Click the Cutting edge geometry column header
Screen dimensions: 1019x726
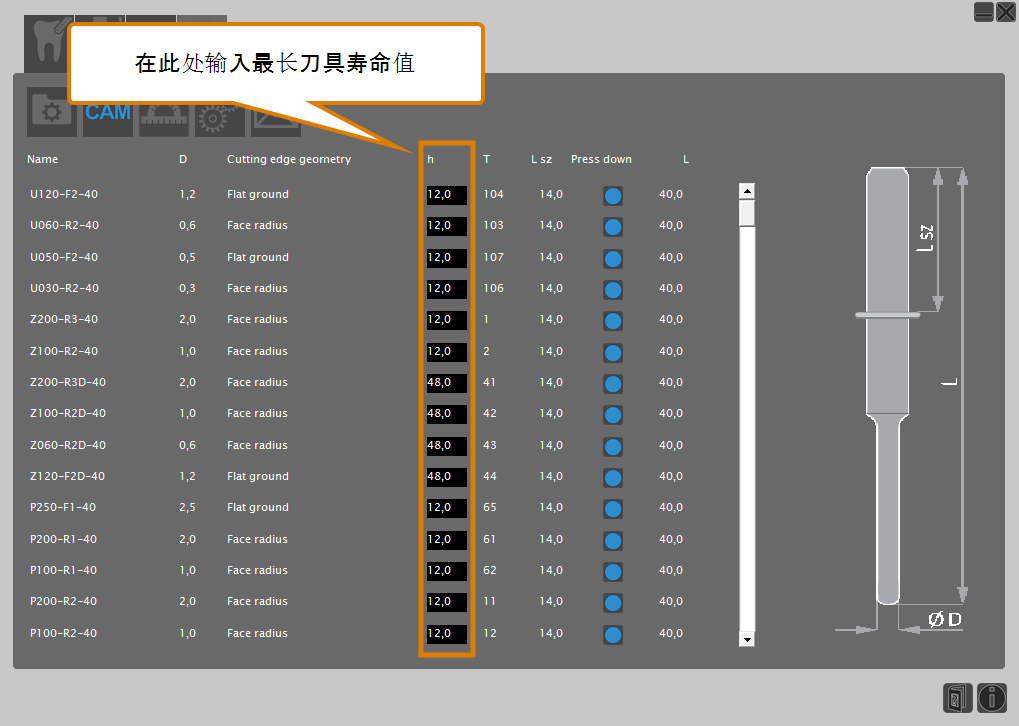click(x=289, y=159)
